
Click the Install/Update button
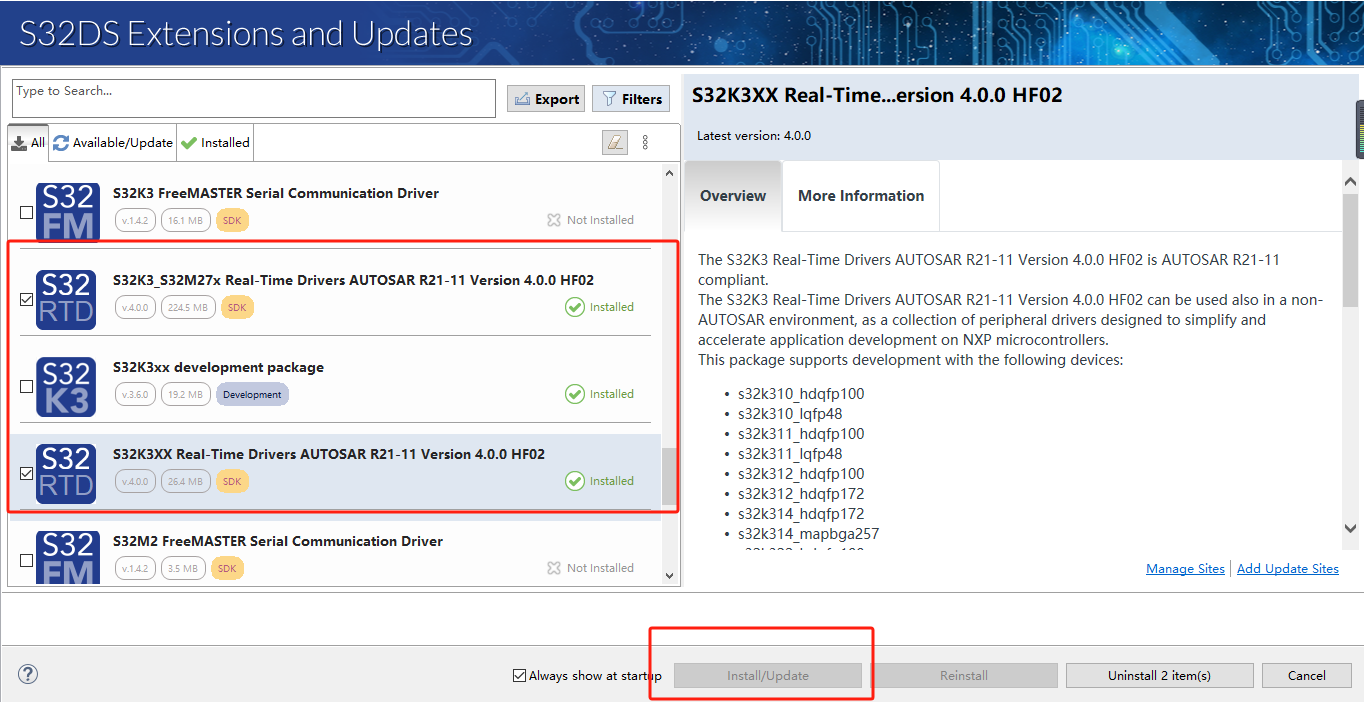767,675
